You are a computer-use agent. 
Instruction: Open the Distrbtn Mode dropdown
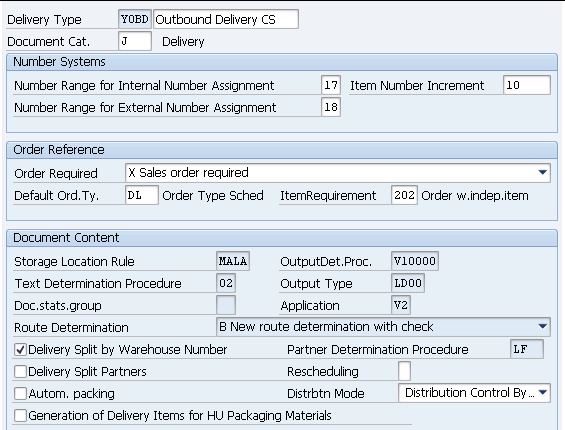[543, 393]
